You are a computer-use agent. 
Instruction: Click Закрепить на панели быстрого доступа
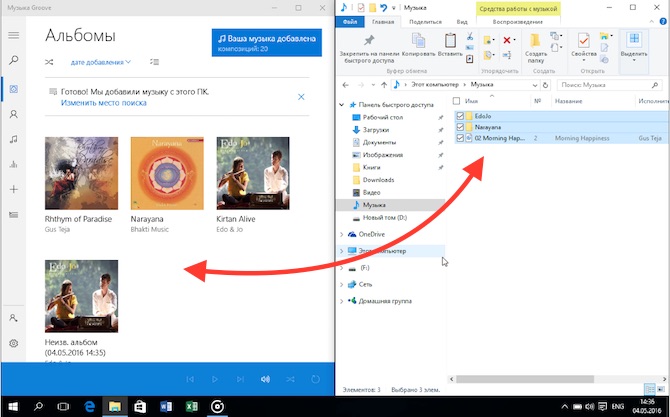point(369,49)
